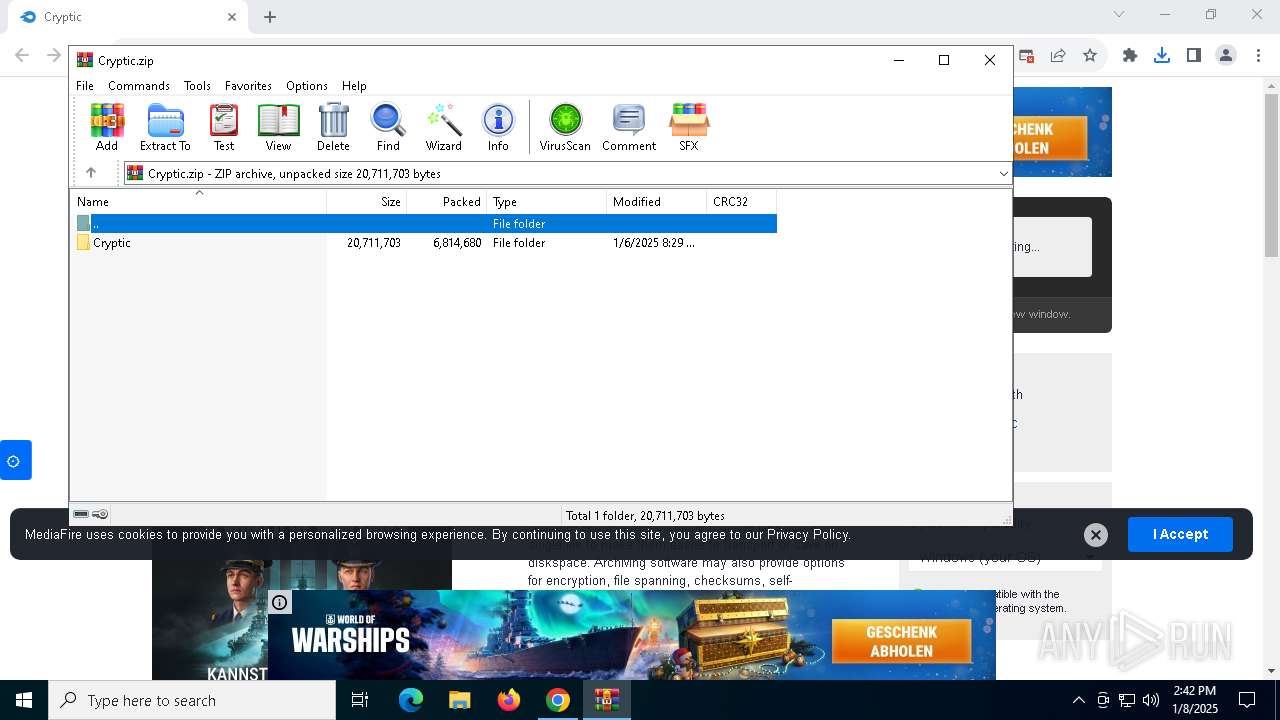Image resolution: width=1280 pixels, height=720 pixels.
Task: Close the Cryptic browser tab
Action: click(x=232, y=17)
